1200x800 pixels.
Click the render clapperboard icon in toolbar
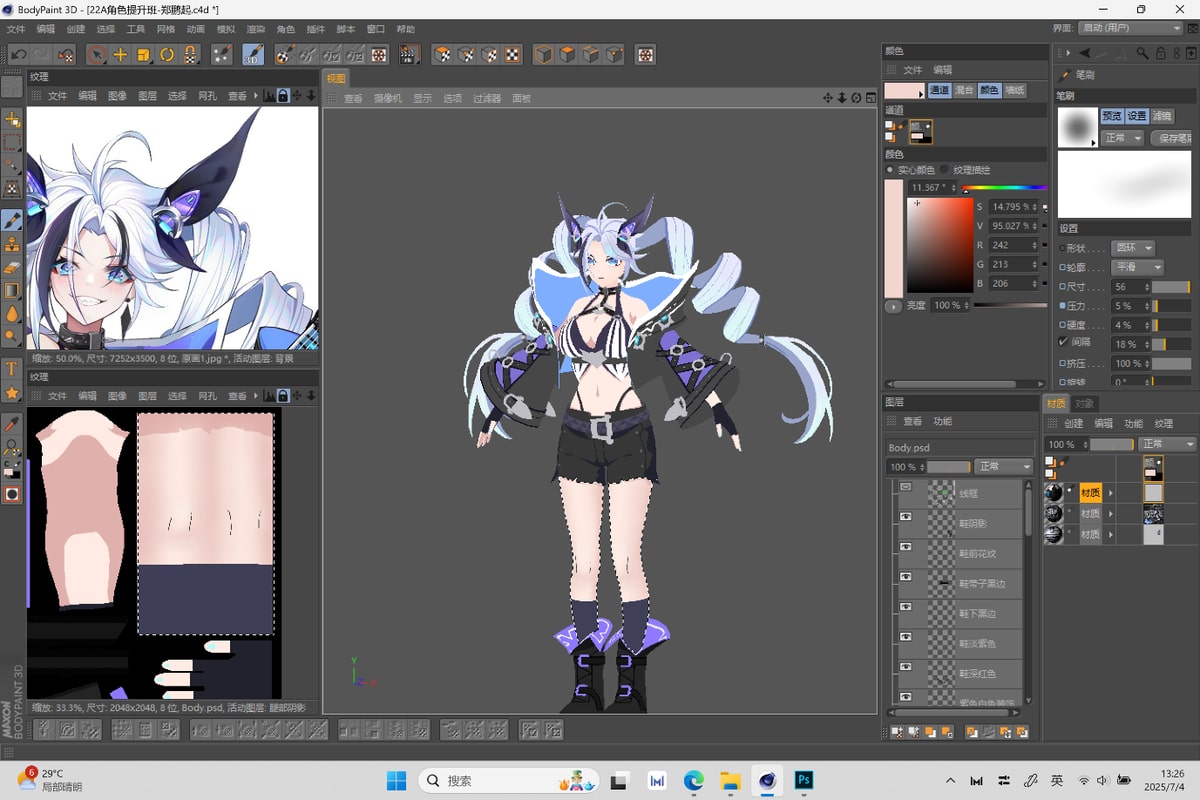coord(409,54)
